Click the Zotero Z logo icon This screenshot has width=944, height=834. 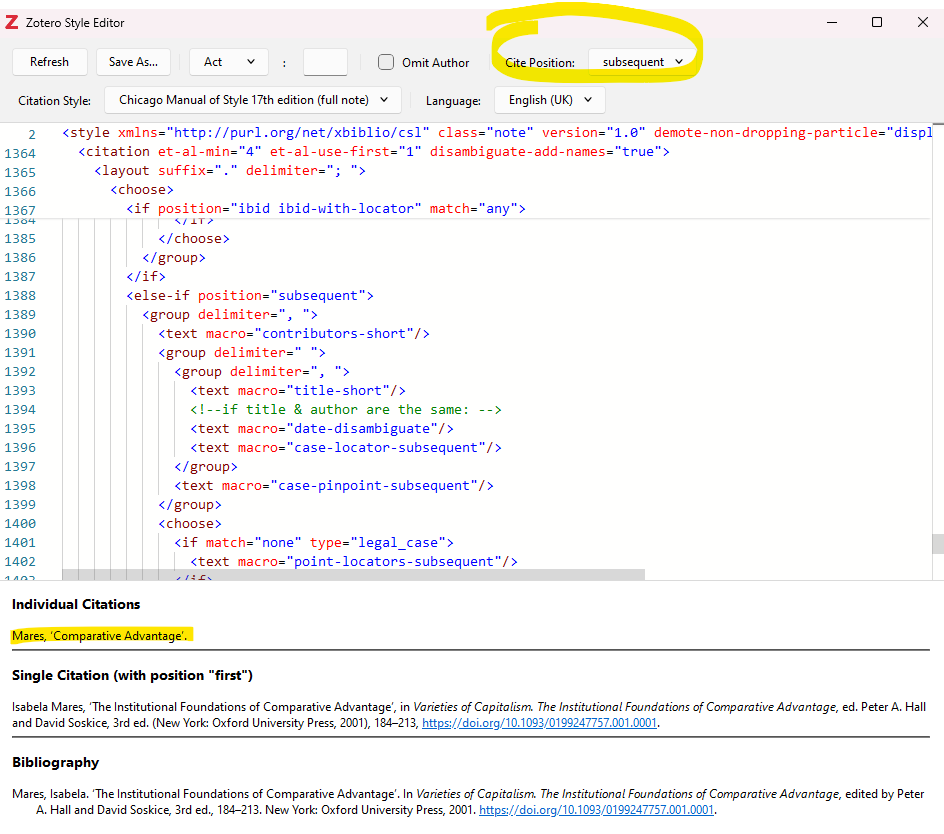pyautogui.click(x=11, y=23)
